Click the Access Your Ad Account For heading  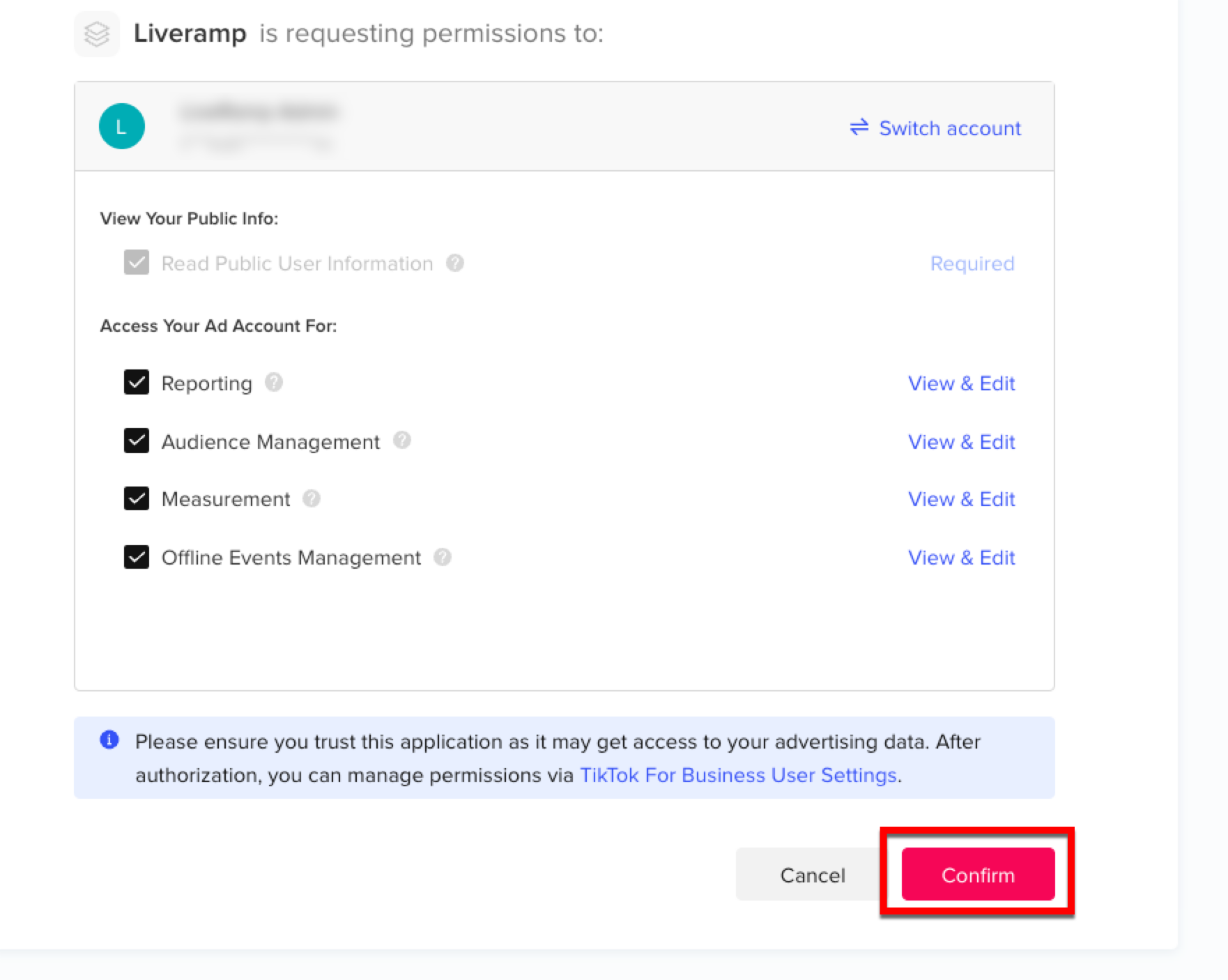point(218,326)
